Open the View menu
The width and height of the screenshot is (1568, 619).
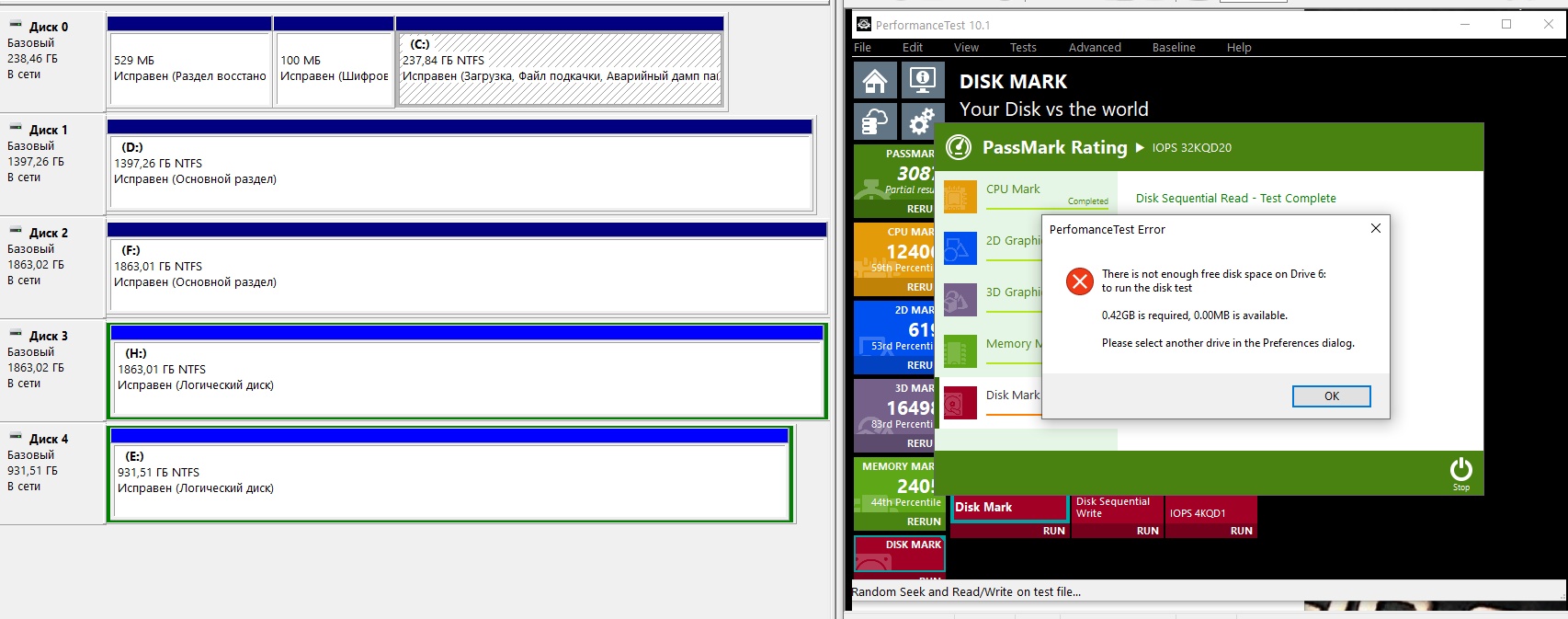tap(966, 48)
